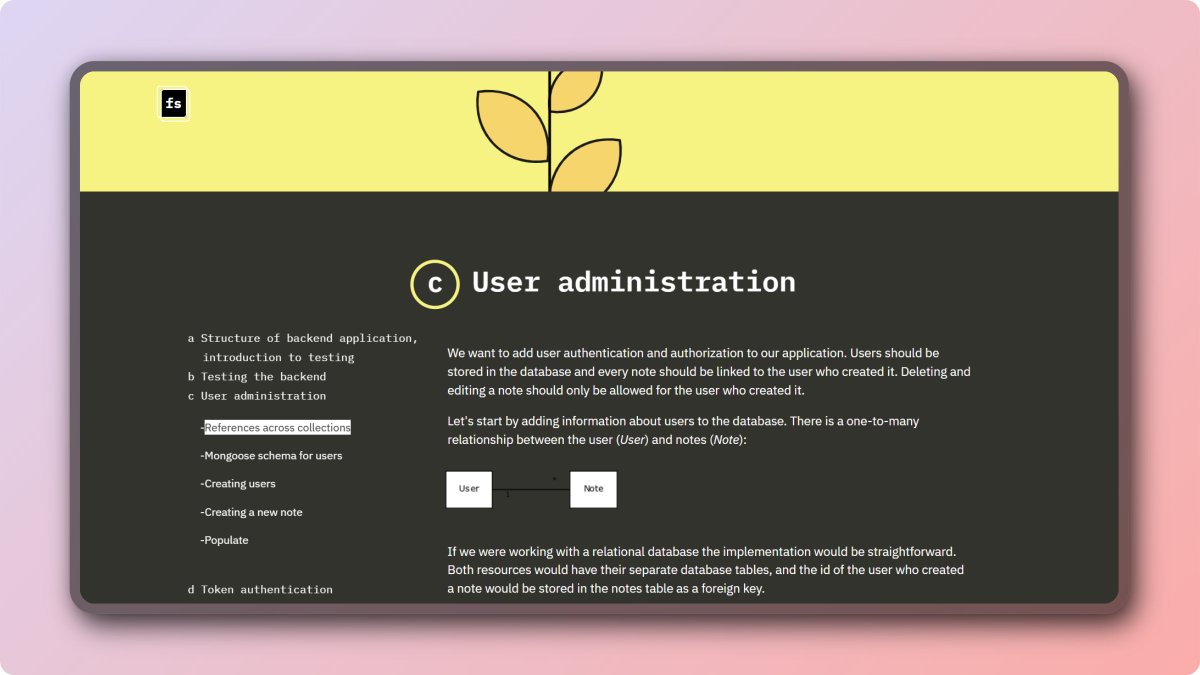This screenshot has width=1200, height=675.
Task: Click the Note box in the diagram
Action: click(x=594, y=489)
